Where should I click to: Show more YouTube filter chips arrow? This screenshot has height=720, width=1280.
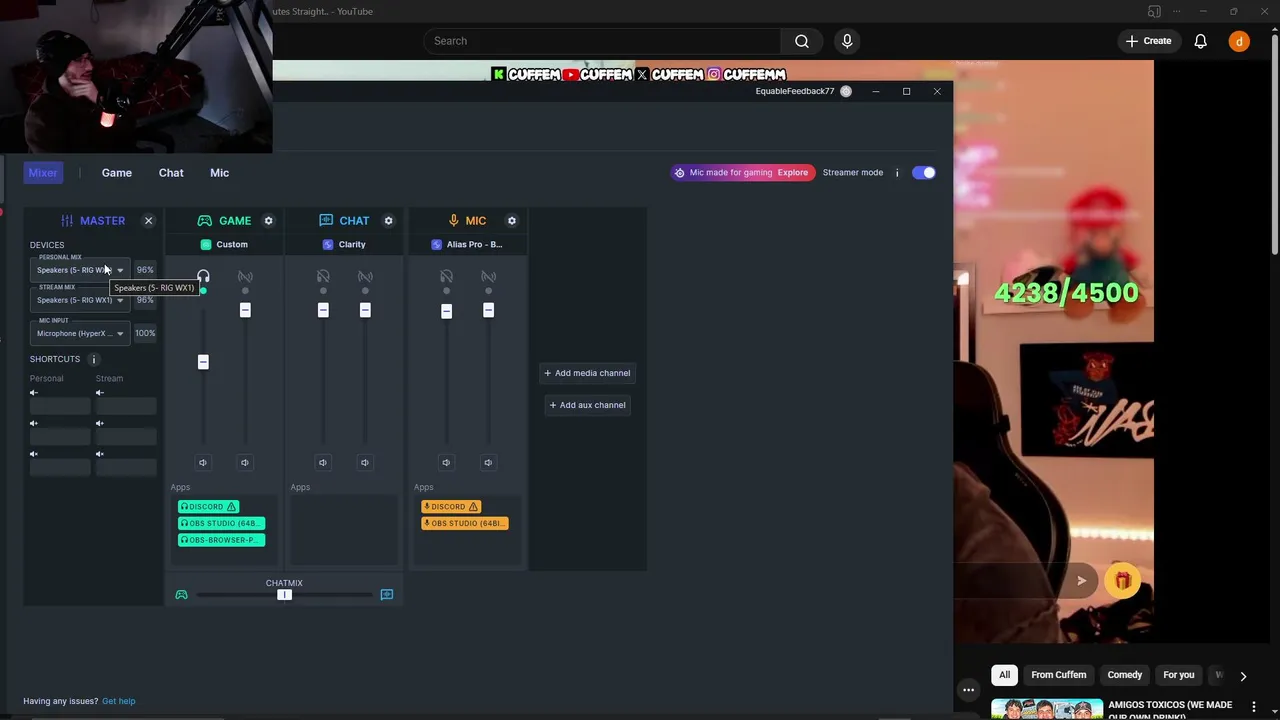[x=1243, y=676]
